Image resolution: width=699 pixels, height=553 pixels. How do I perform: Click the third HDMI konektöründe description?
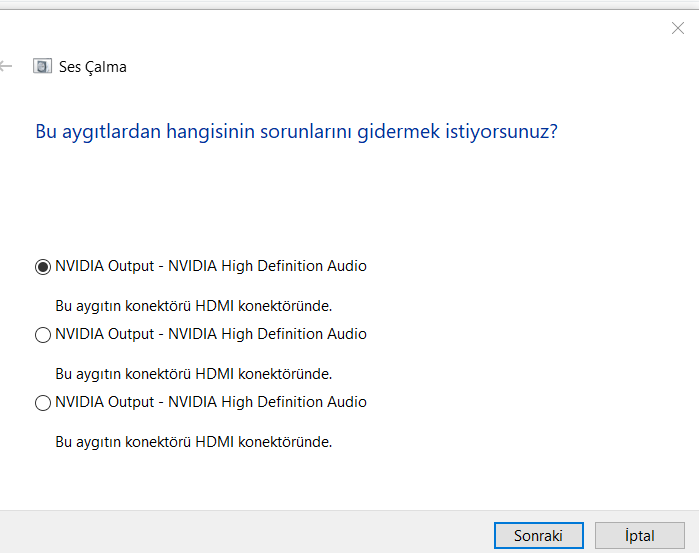(x=193, y=441)
